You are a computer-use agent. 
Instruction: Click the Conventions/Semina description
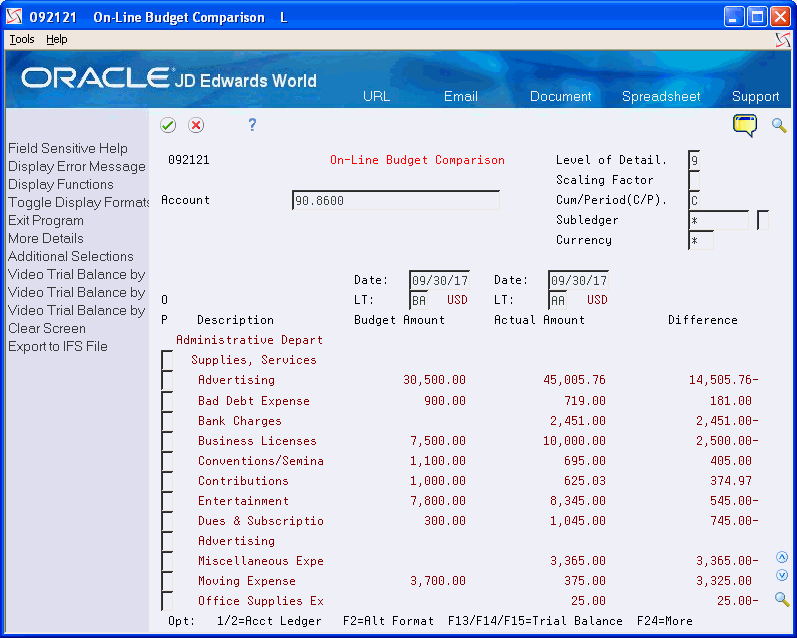(x=261, y=461)
